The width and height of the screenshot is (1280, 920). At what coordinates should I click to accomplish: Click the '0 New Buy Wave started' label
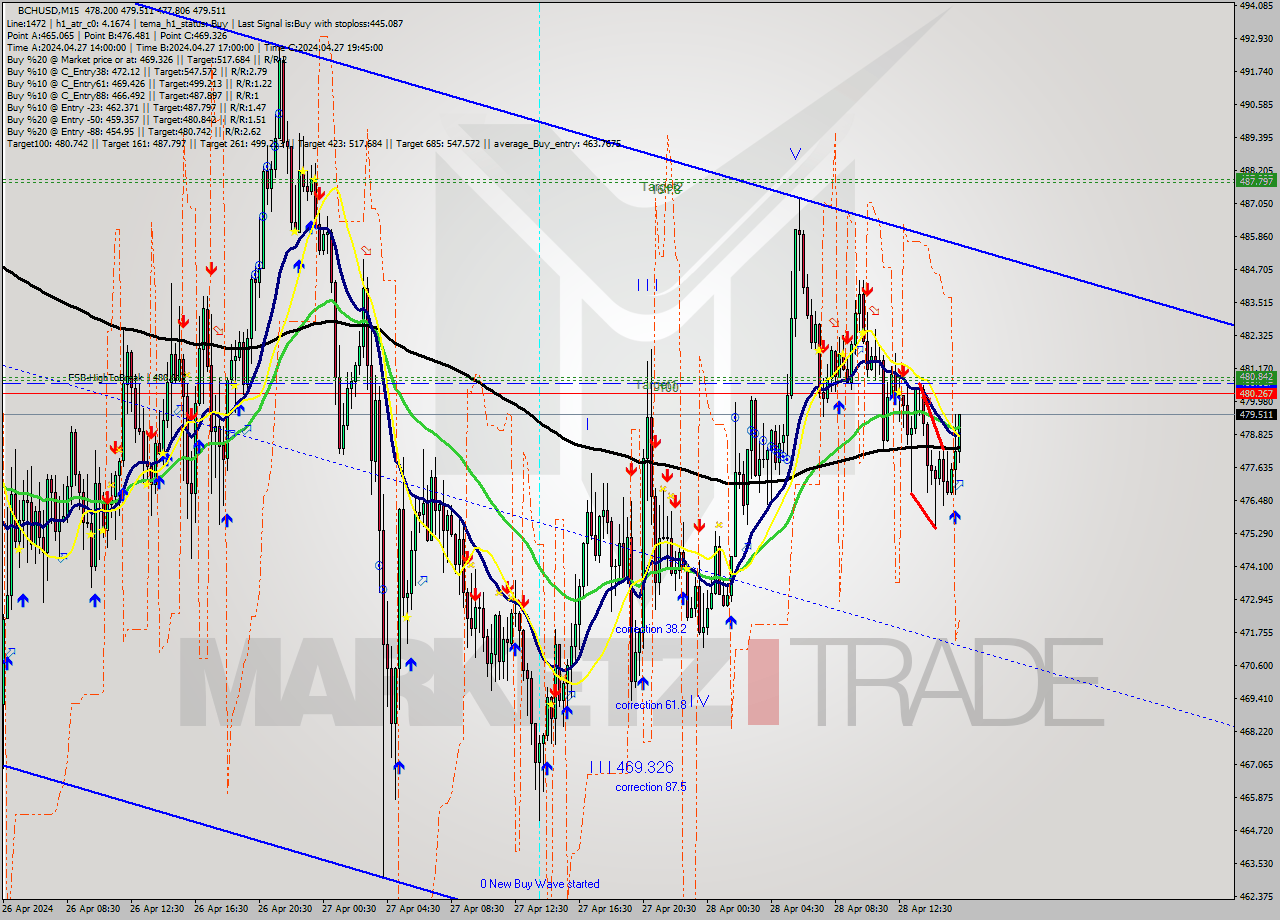tap(540, 883)
